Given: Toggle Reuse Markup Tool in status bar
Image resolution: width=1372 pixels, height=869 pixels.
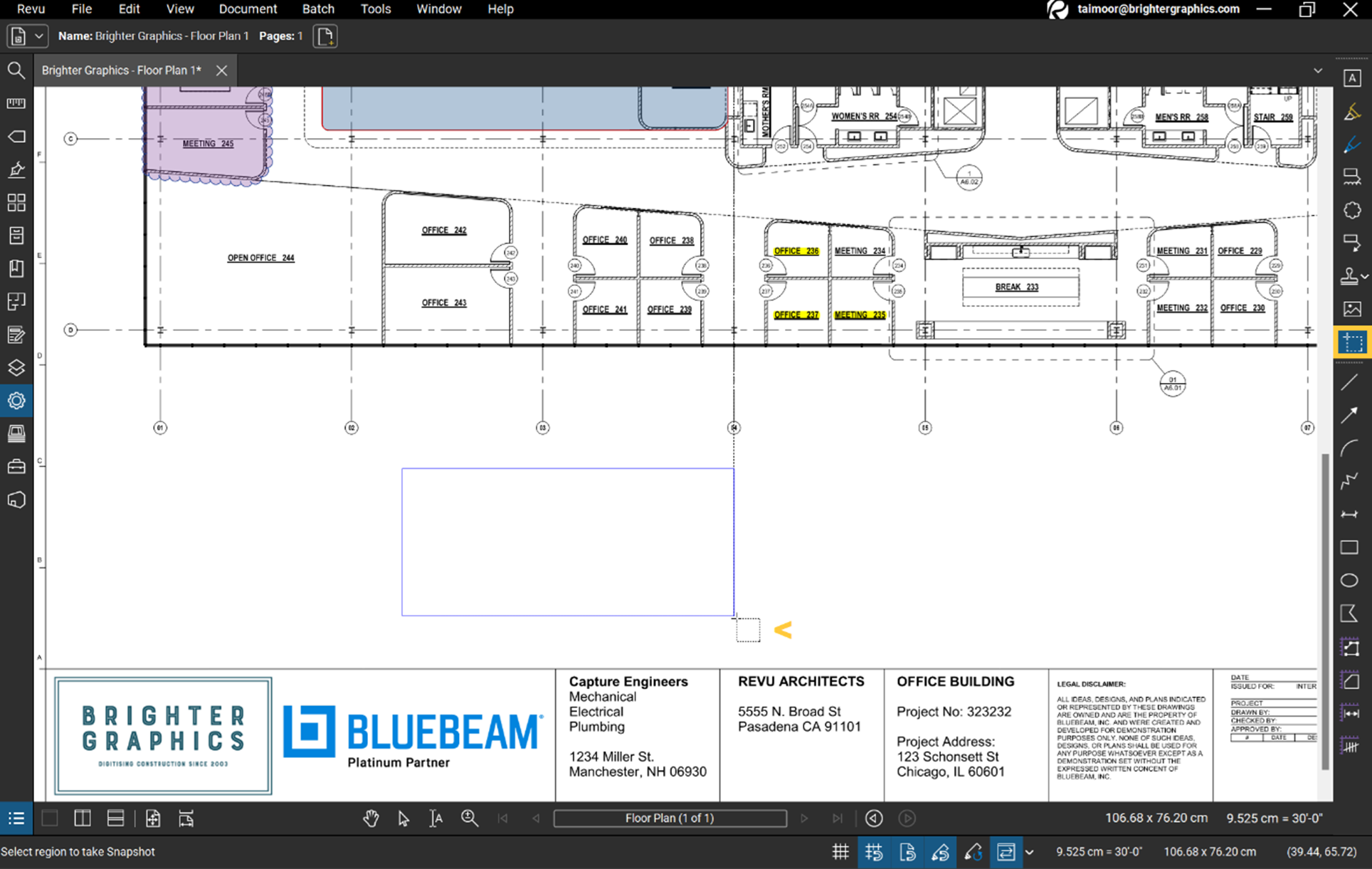Looking at the screenshot, I should [973, 852].
